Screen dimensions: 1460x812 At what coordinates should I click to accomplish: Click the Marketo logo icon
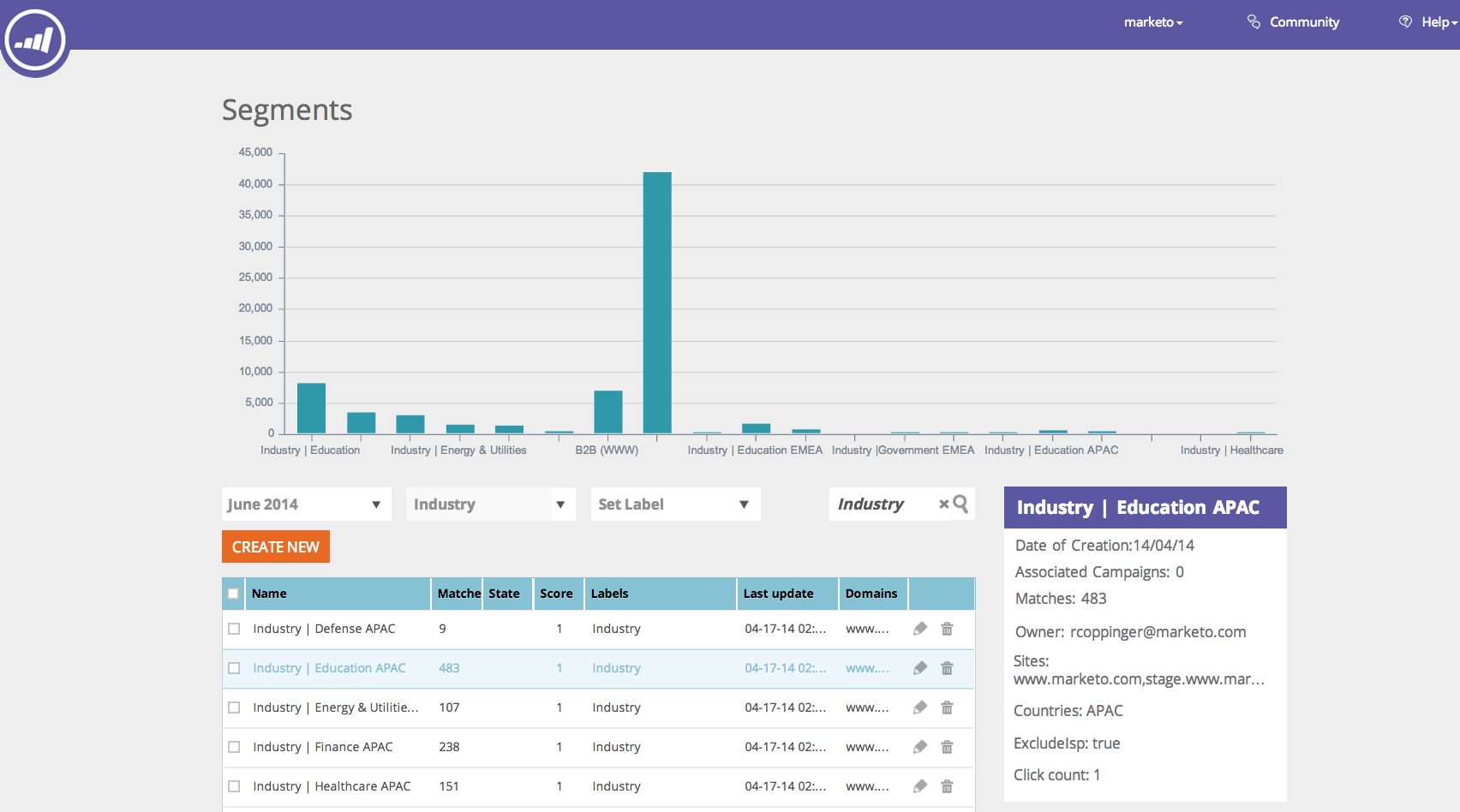35,39
